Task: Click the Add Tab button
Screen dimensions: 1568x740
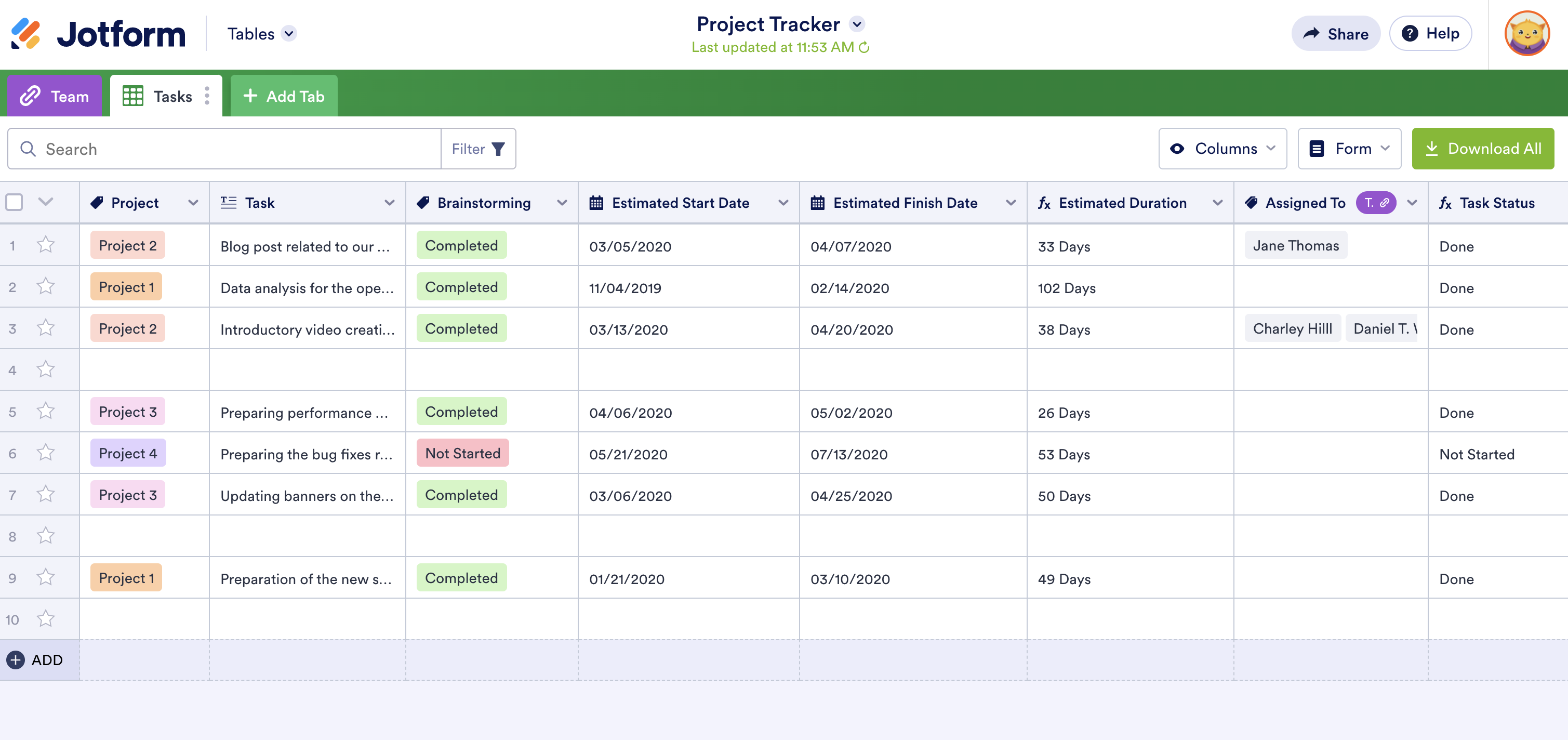Action: (x=284, y=96)
